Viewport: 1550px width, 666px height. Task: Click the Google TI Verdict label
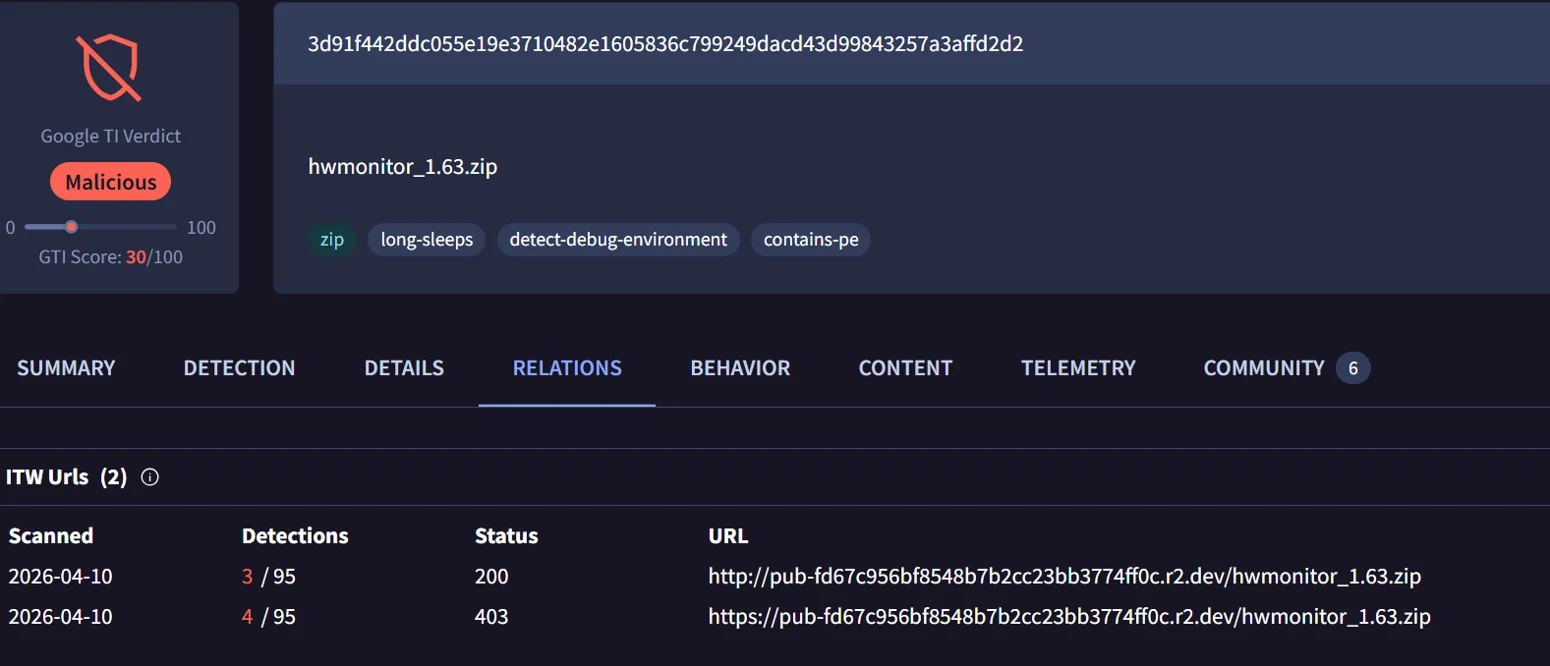pos(111,136)
